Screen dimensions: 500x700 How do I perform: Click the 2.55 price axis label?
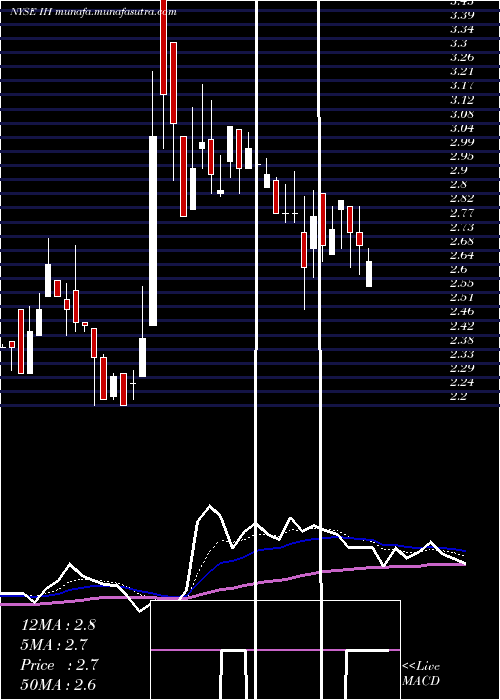click(462, 283)
